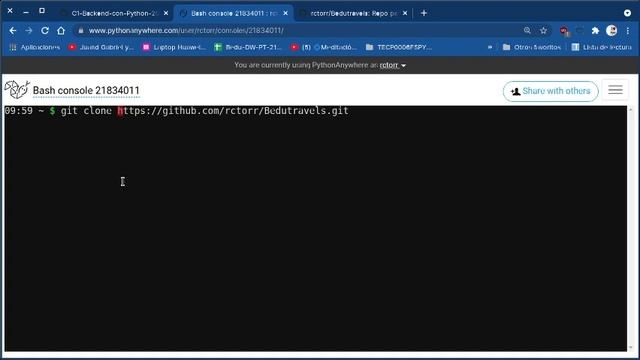This screenshot has width=640, height=360.
Task: Click the Share with others button
Action: (551, 91)
